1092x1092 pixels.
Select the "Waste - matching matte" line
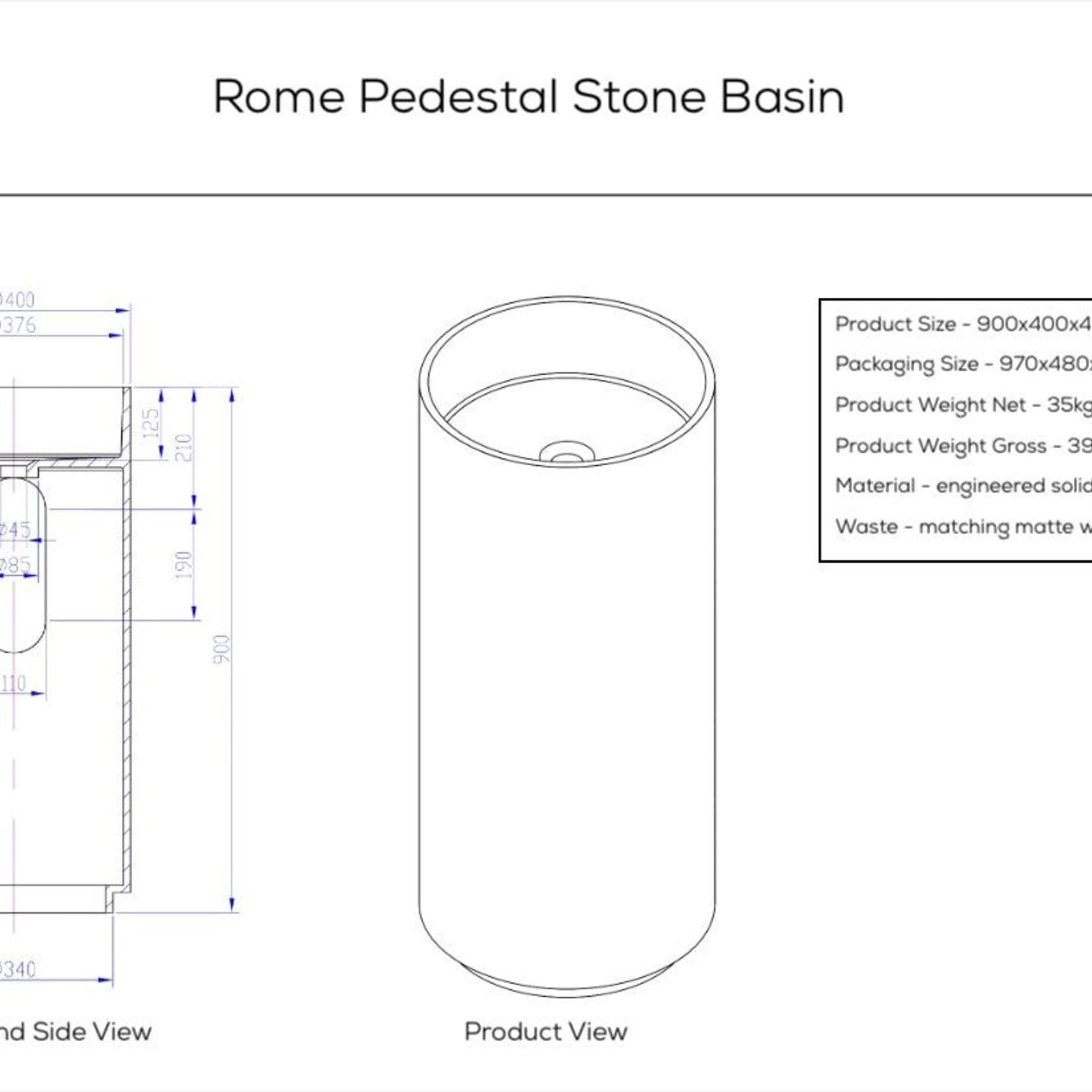pos(963,526)
